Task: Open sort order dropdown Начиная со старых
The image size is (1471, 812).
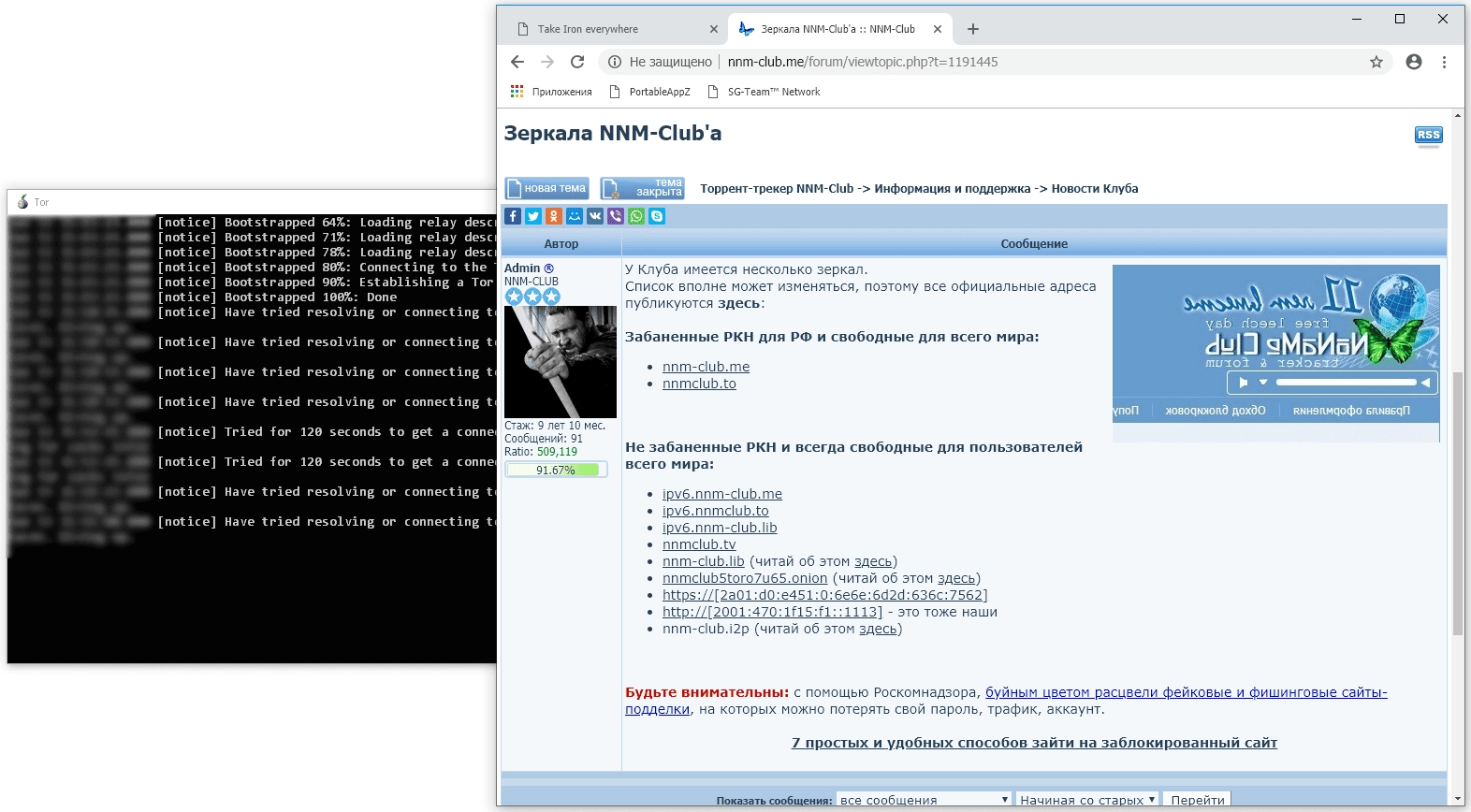Action: (1087, 800)
